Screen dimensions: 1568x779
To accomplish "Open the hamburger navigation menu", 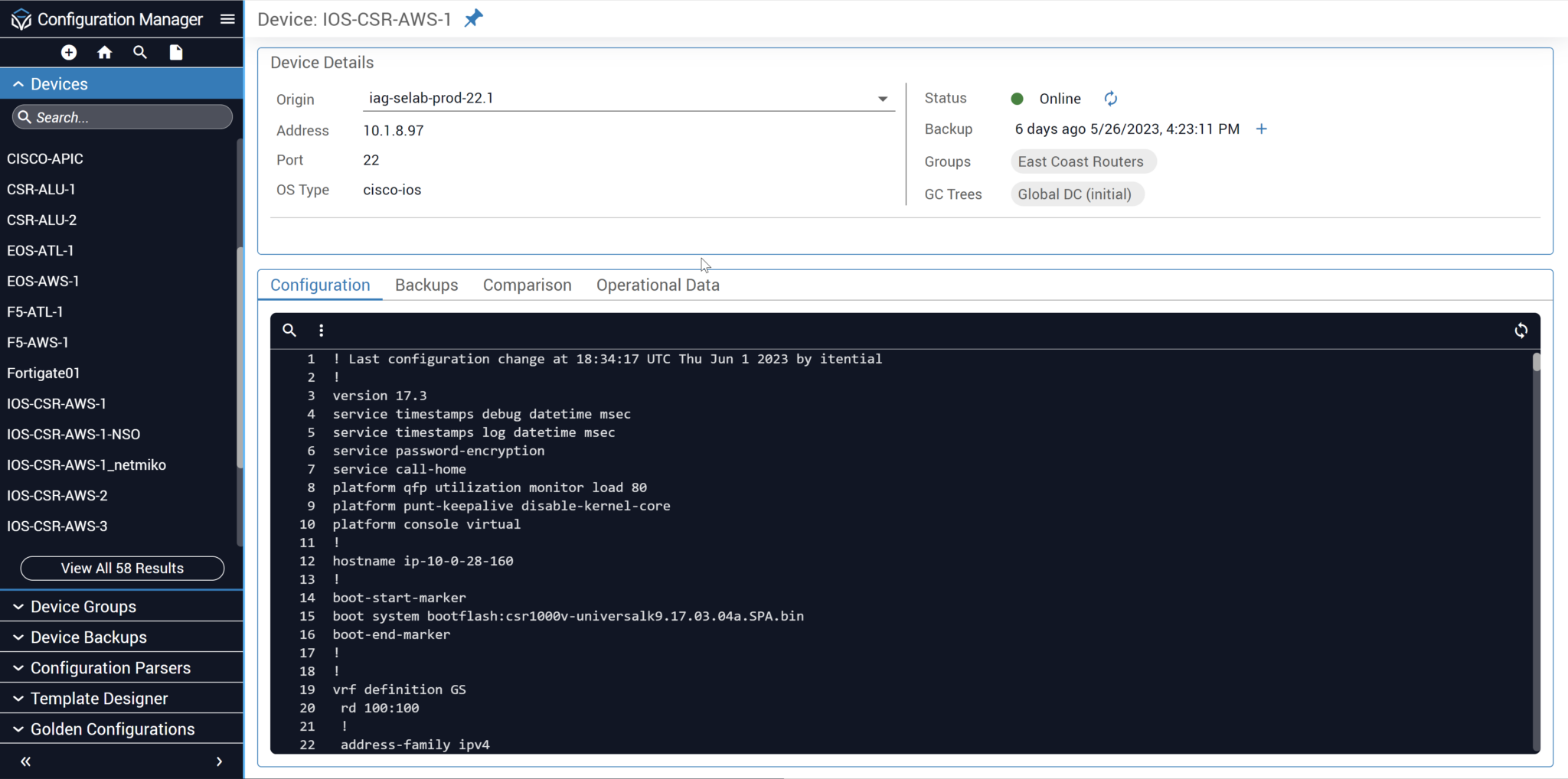I will [227, 19].
